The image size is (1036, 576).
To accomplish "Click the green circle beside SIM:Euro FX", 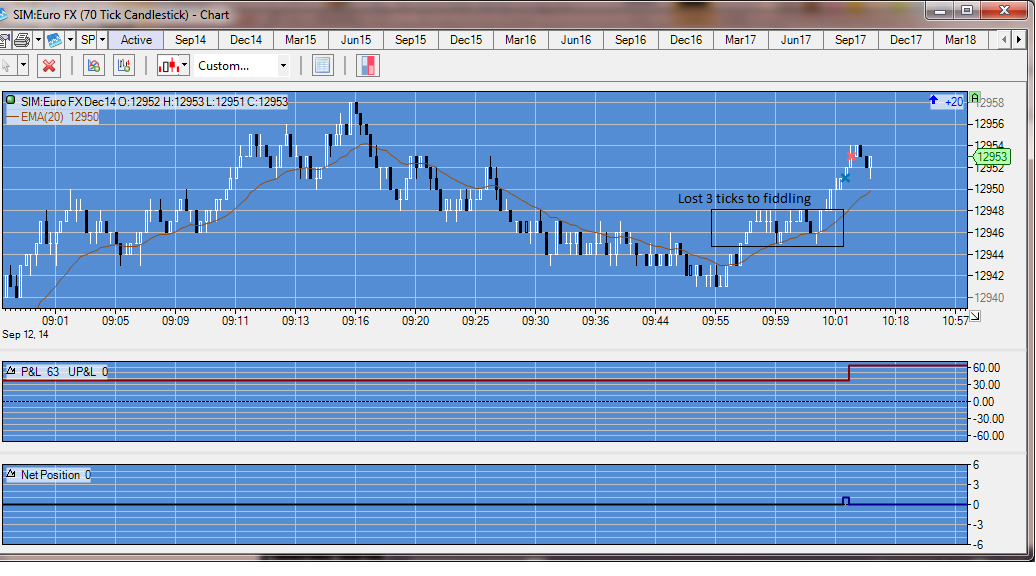I will (11, 100).
